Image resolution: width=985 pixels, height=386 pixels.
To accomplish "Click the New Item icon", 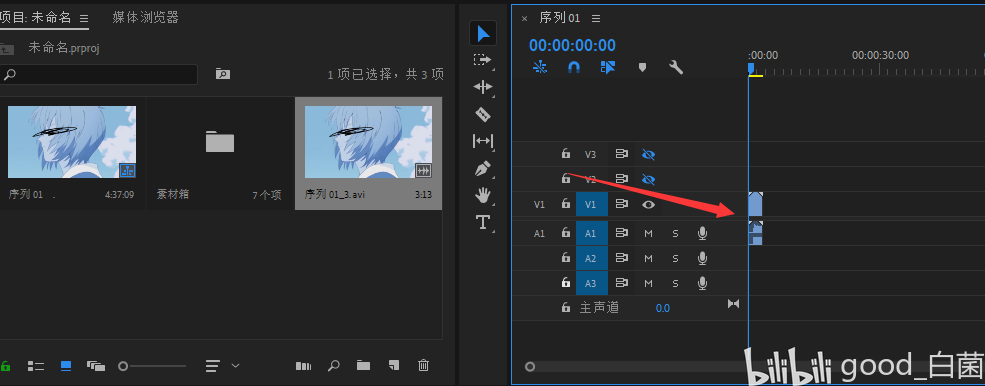I will (x=393, y=365).
